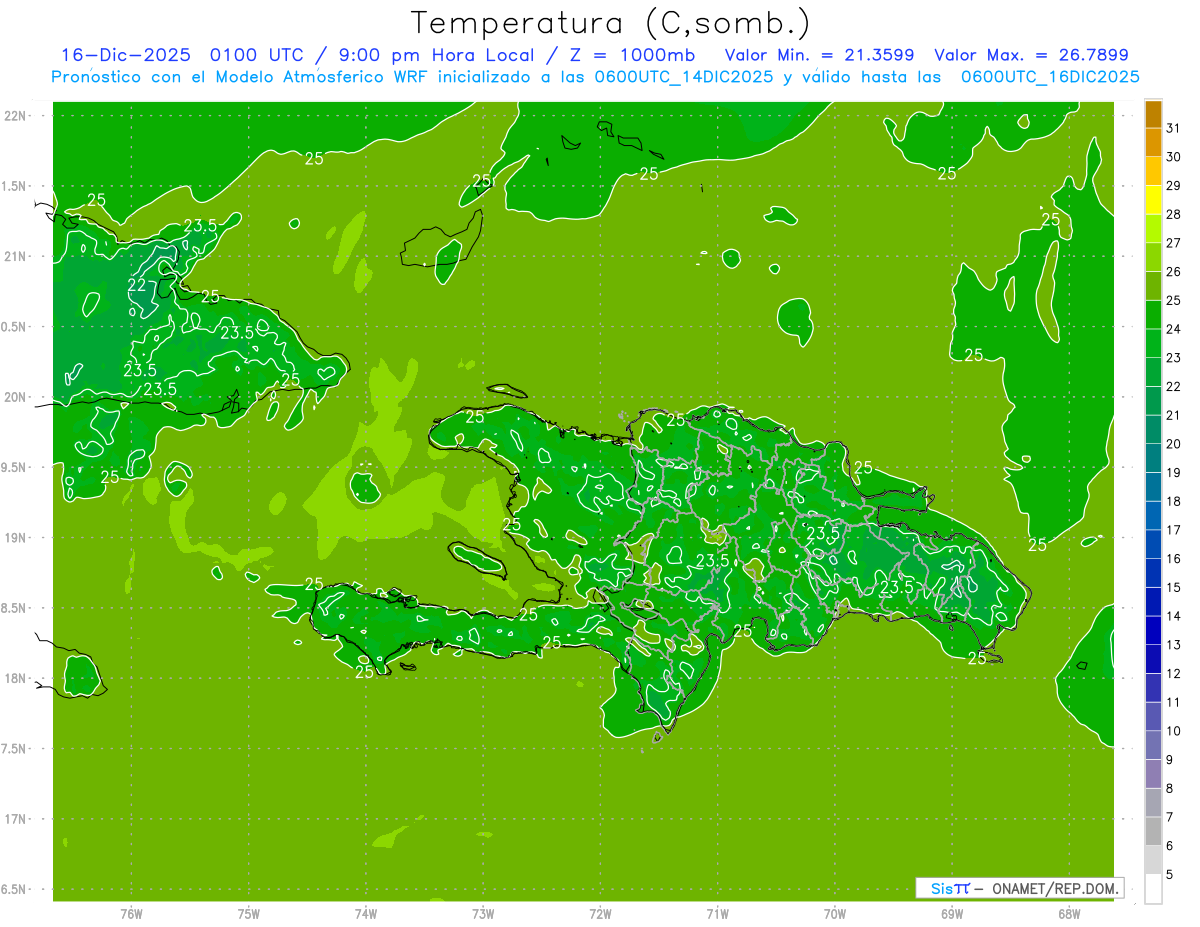Click the title 'Temperatura (C,somb.)'

611,24
